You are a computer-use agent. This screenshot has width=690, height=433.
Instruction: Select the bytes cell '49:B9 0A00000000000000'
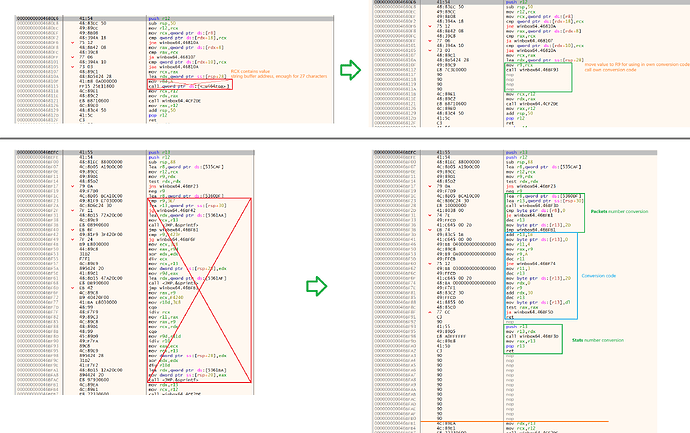coord(466,254)
